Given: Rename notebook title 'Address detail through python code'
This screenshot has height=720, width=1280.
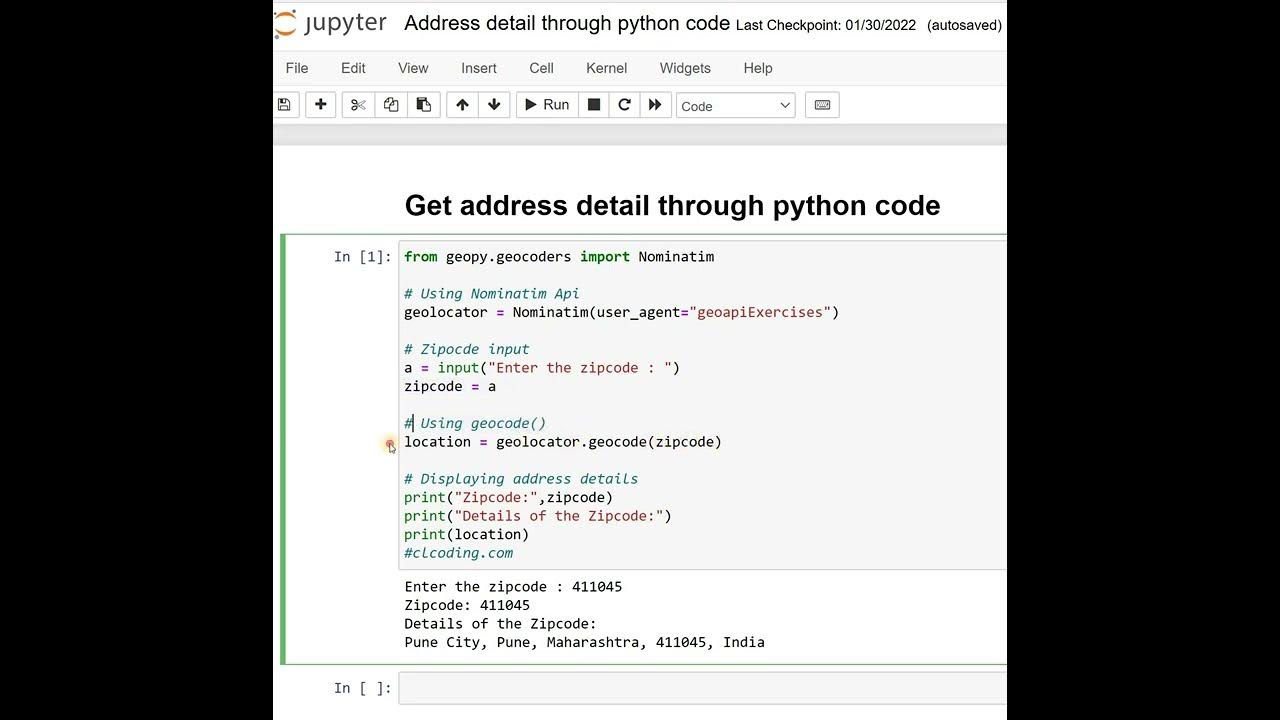Looking at the screenshot, I should (x=567, y=24).
